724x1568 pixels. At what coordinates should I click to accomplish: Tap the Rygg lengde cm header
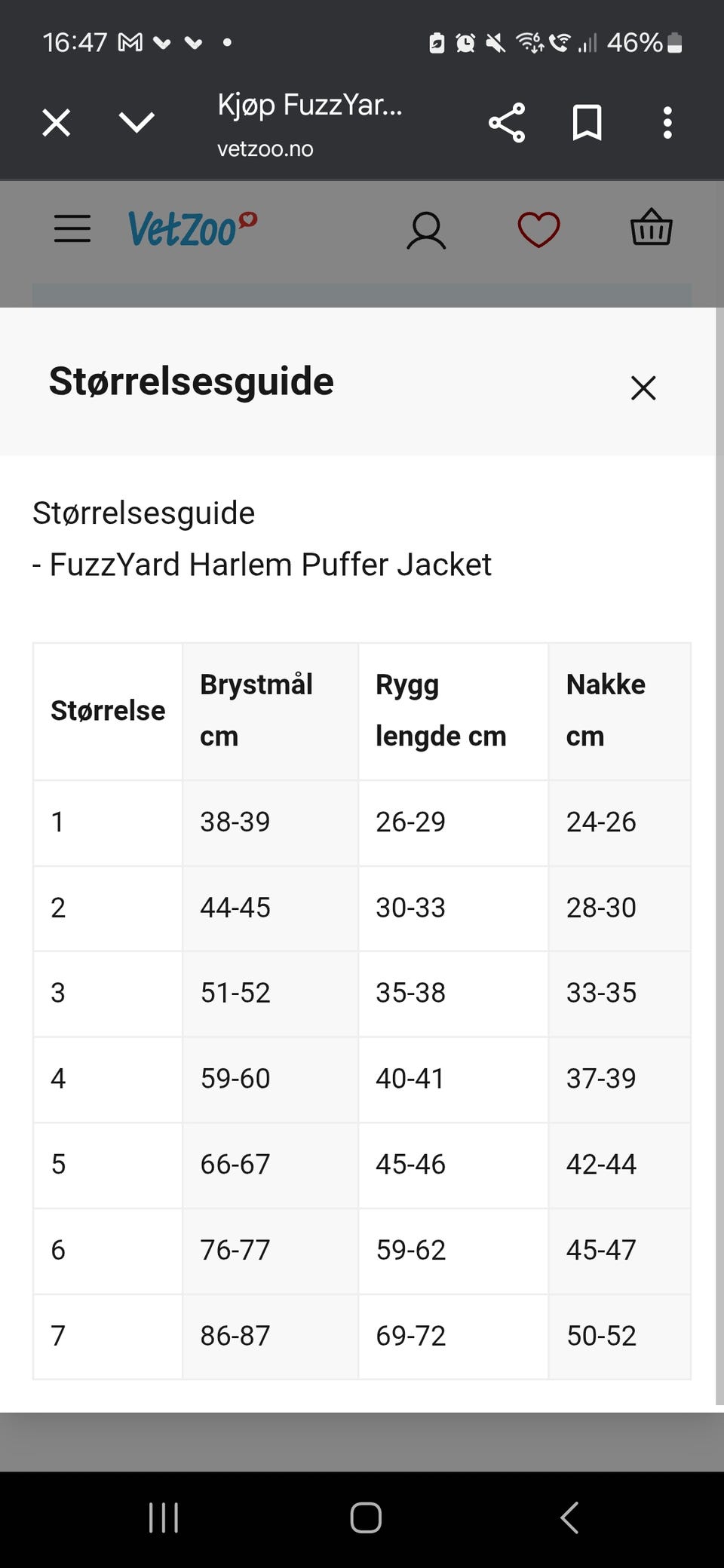441,710
